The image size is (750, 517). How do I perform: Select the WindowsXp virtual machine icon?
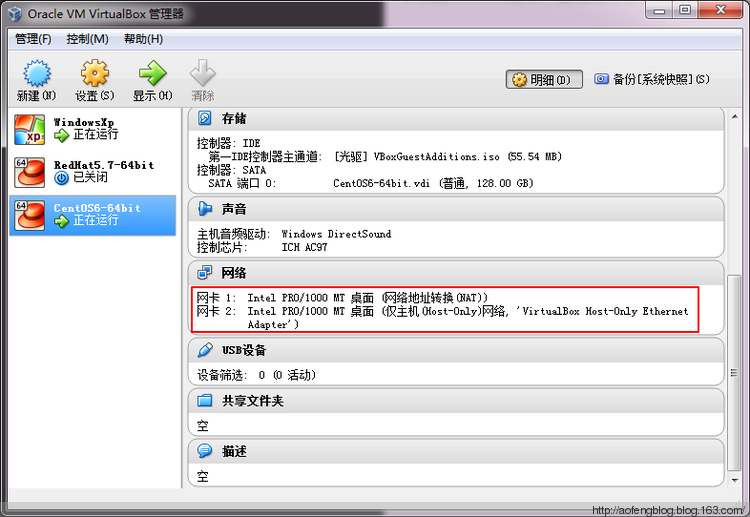point(30,130)
